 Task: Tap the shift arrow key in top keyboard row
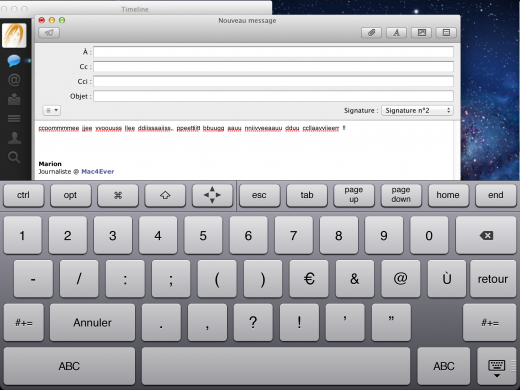(x=165, y=195)
